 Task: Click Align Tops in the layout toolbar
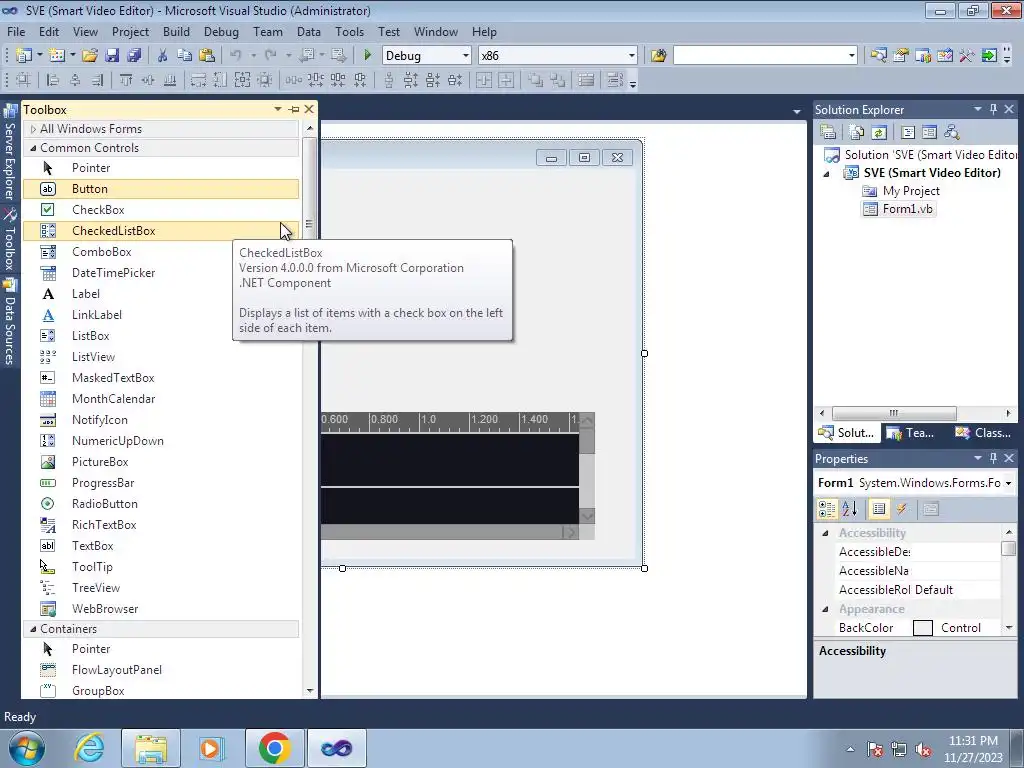pos(126,80)
